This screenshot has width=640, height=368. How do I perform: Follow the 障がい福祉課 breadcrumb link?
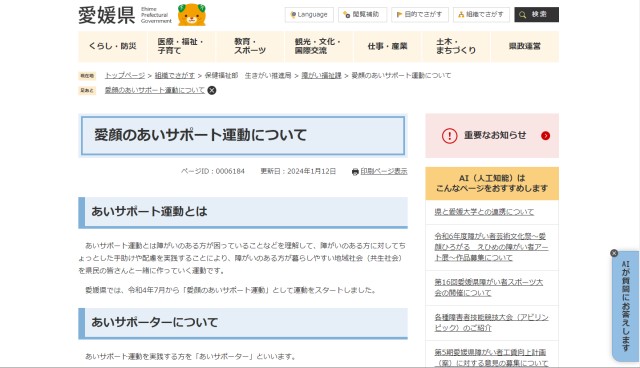(321, 75)
